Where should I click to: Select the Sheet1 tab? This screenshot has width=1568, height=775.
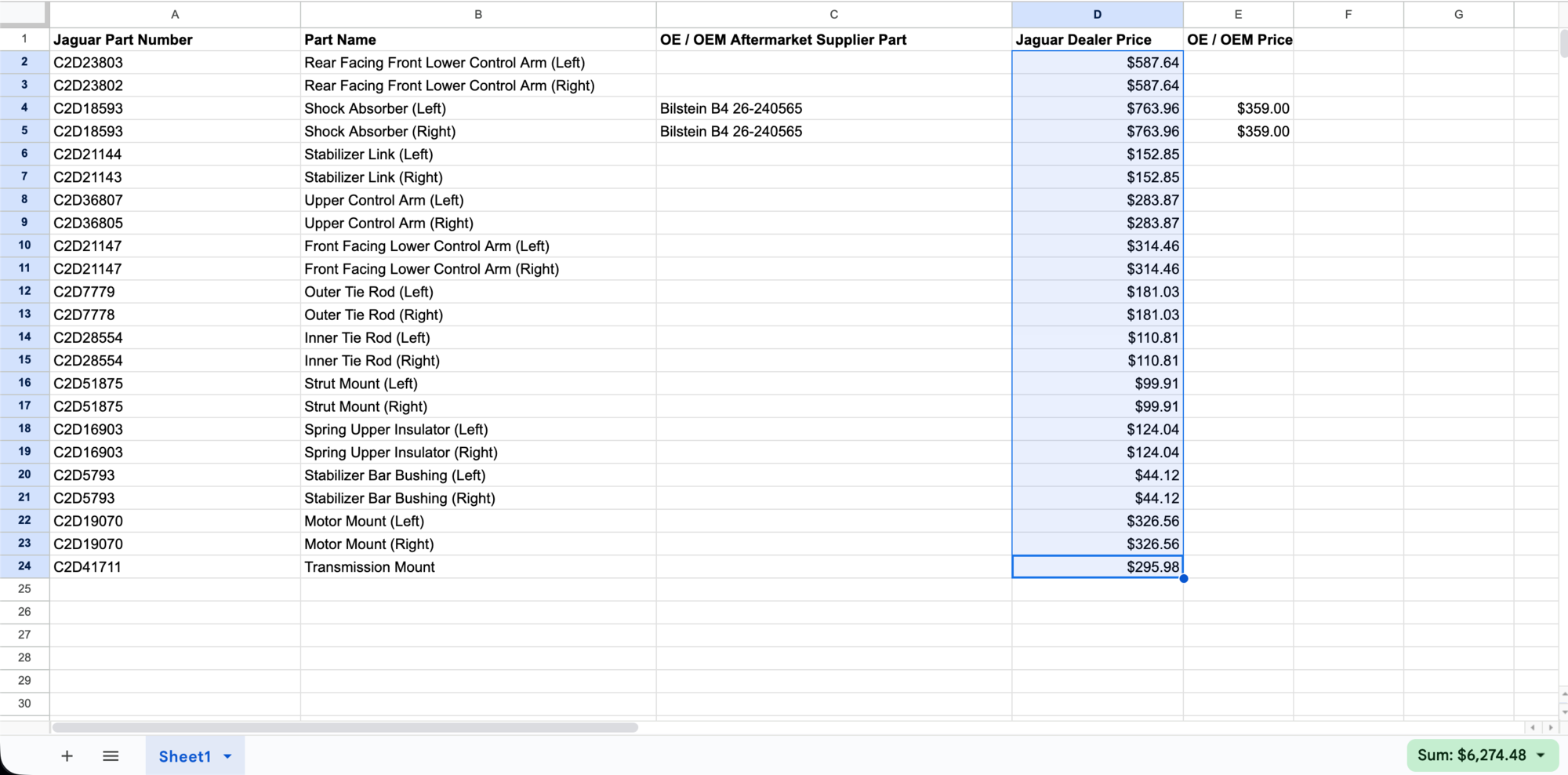point(184,756)
